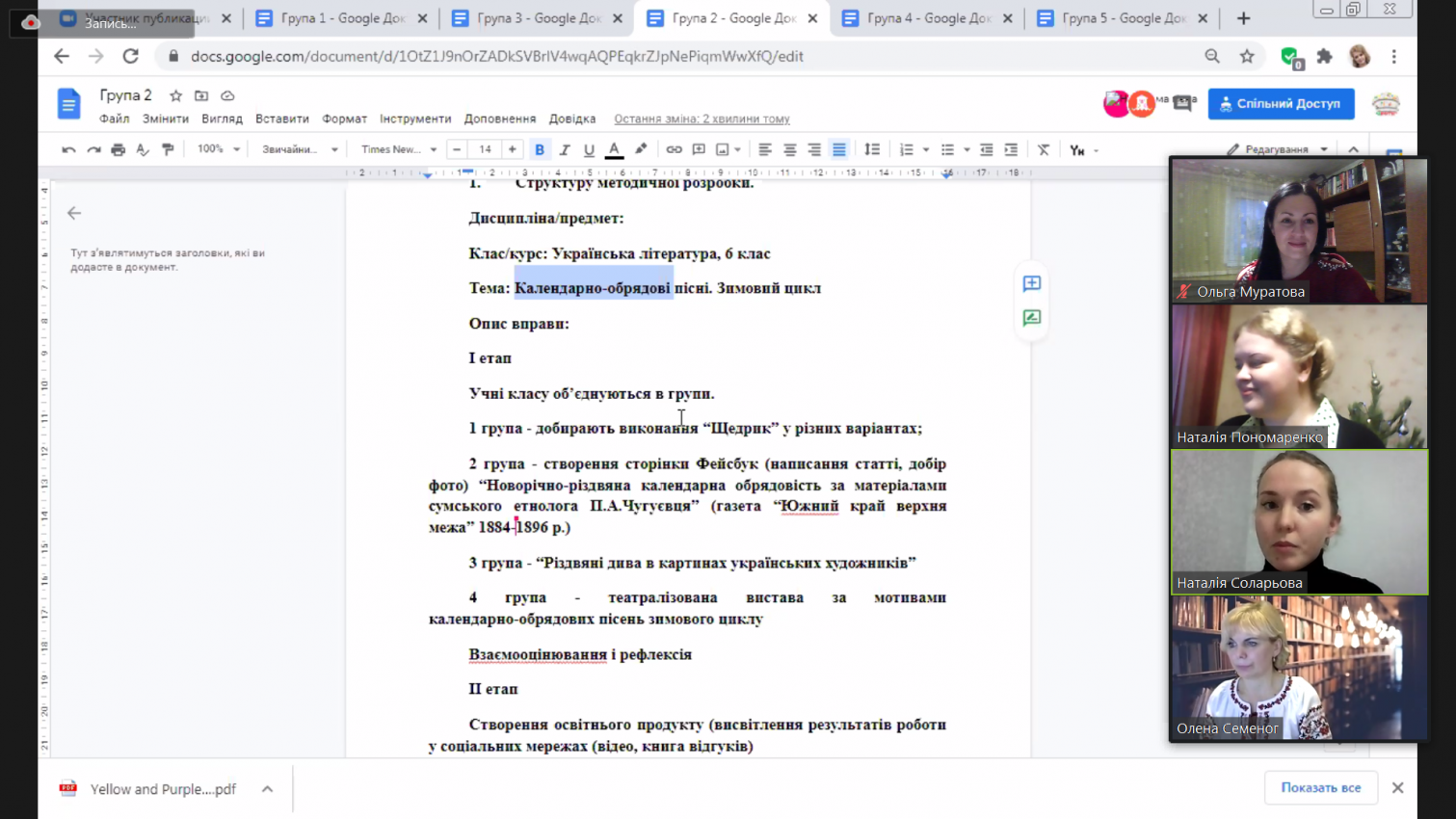
Task: Open the text color picker
Action: 614,150
